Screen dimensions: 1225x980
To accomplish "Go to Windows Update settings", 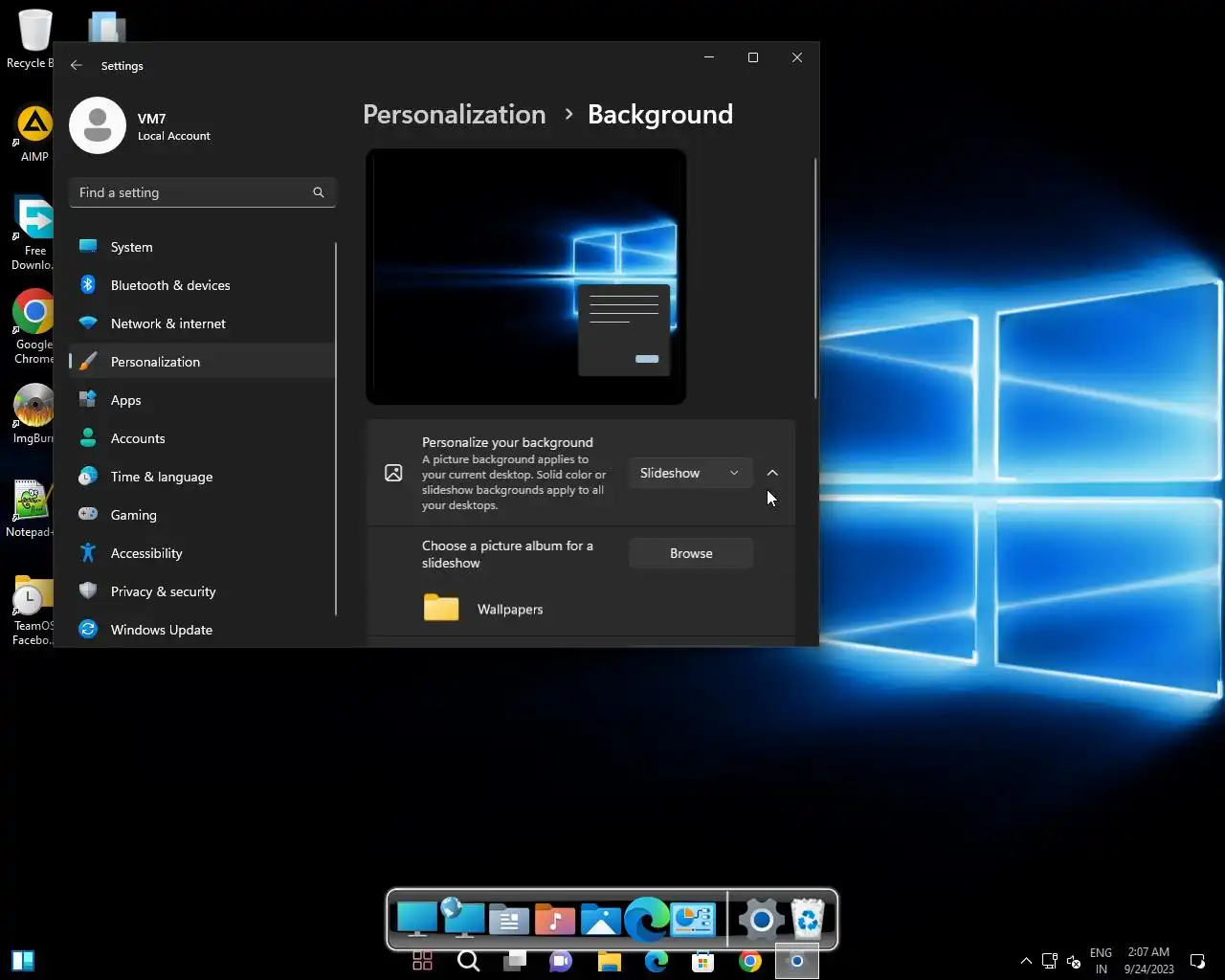I will (202, 630).
